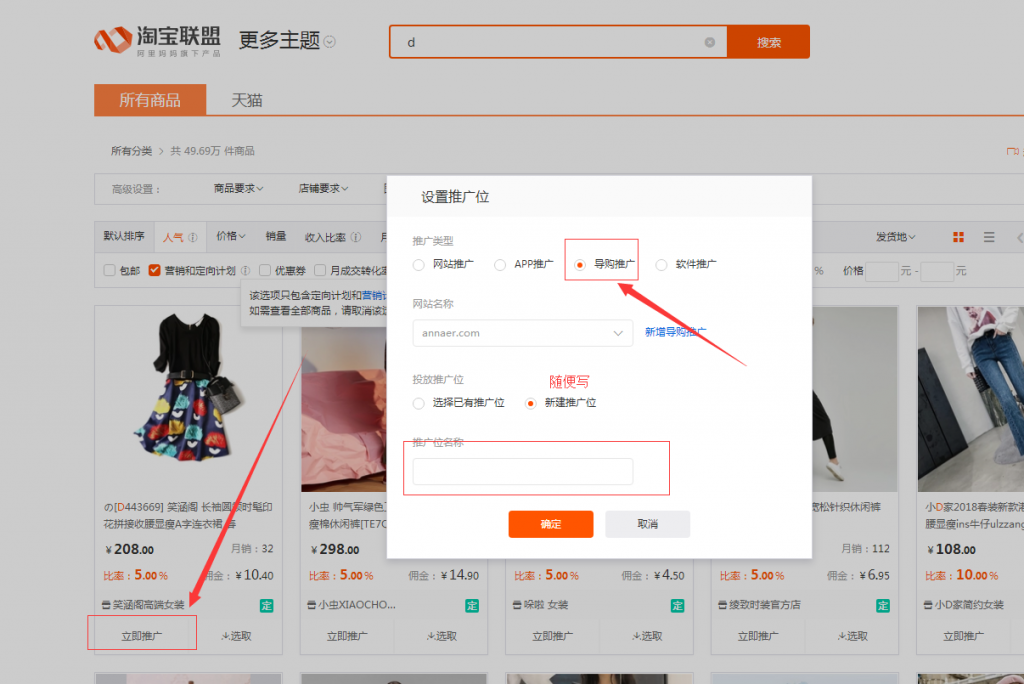
Task: Click 选取 under 哚啦 女装 product
Action: (x=647, y=635)
